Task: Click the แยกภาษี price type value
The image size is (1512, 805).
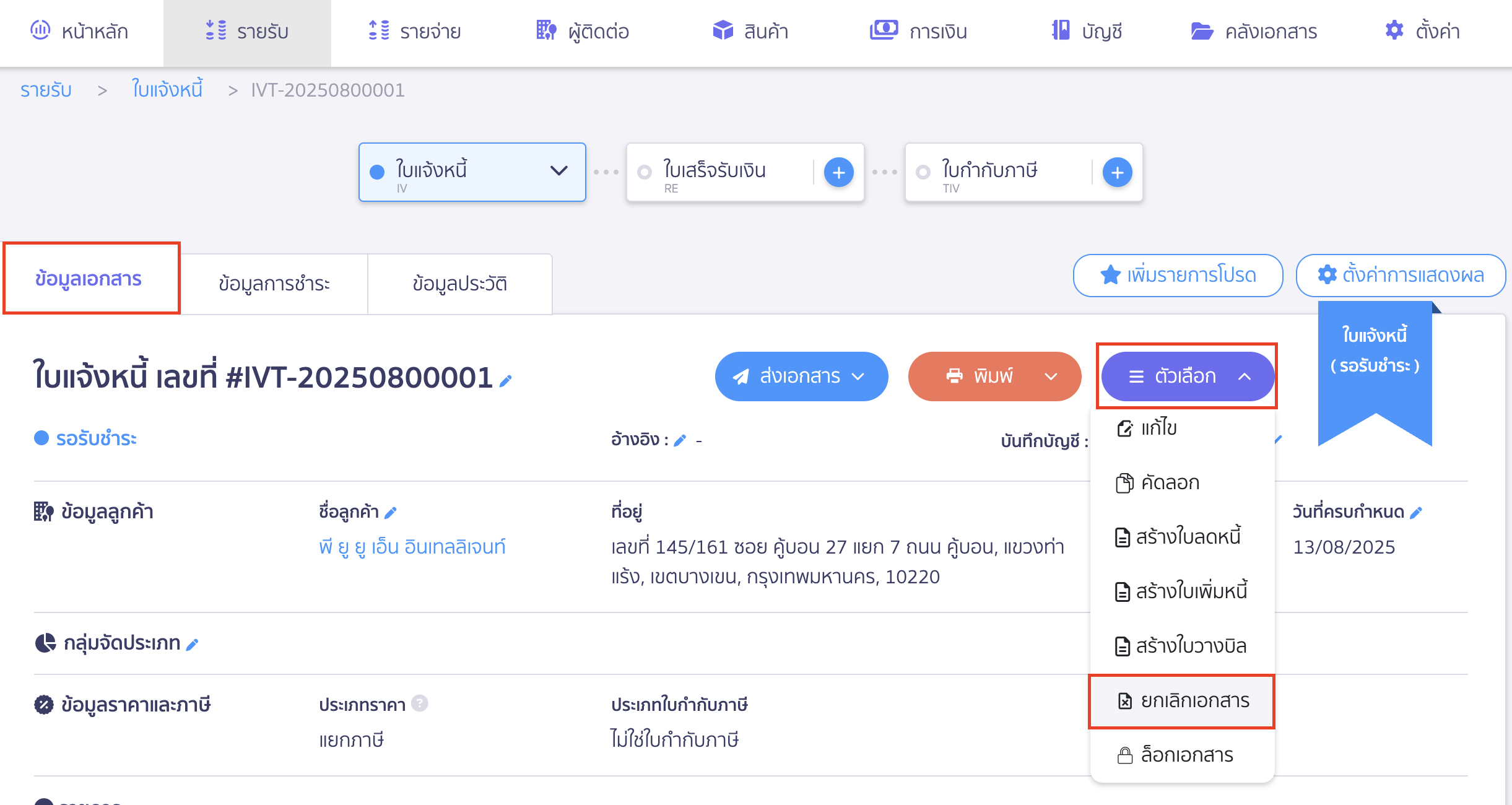Action: click(x=351, y=740)
